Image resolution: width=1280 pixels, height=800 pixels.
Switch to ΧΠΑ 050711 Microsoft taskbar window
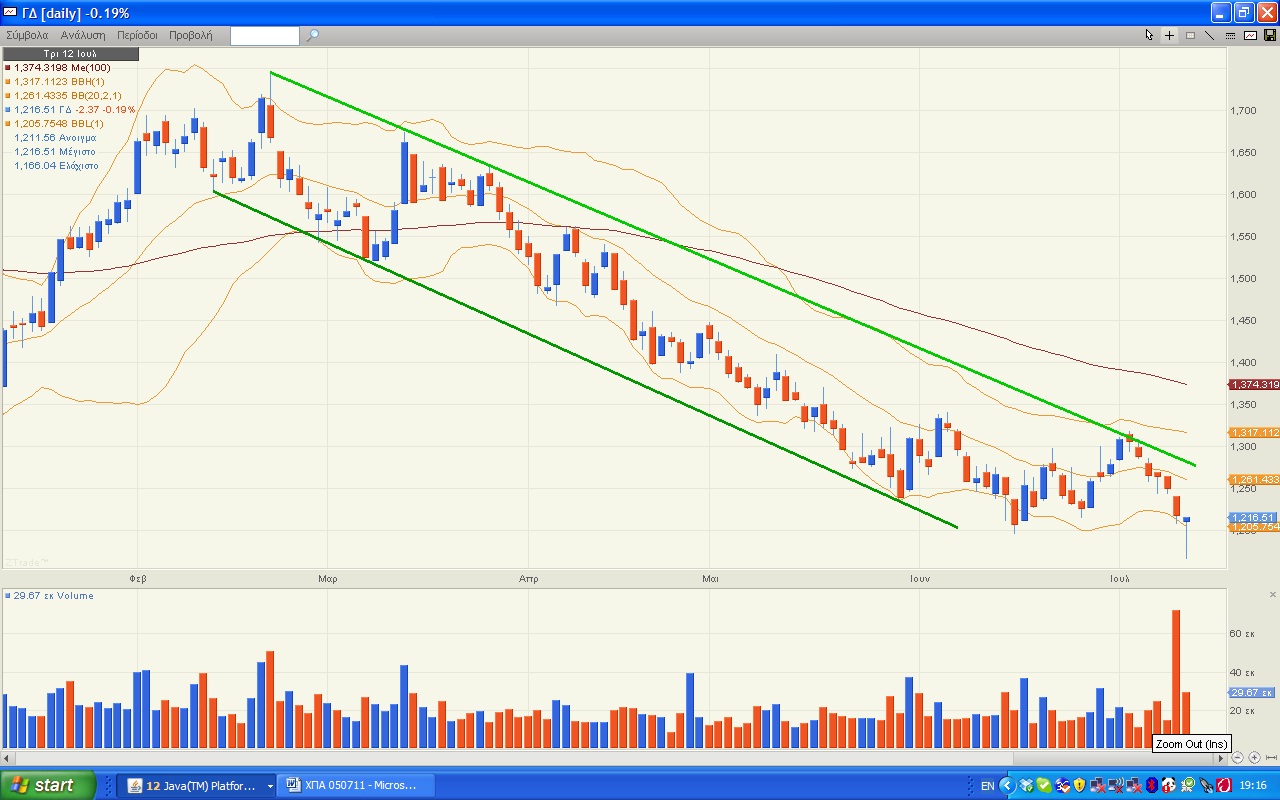coord(359,785)
